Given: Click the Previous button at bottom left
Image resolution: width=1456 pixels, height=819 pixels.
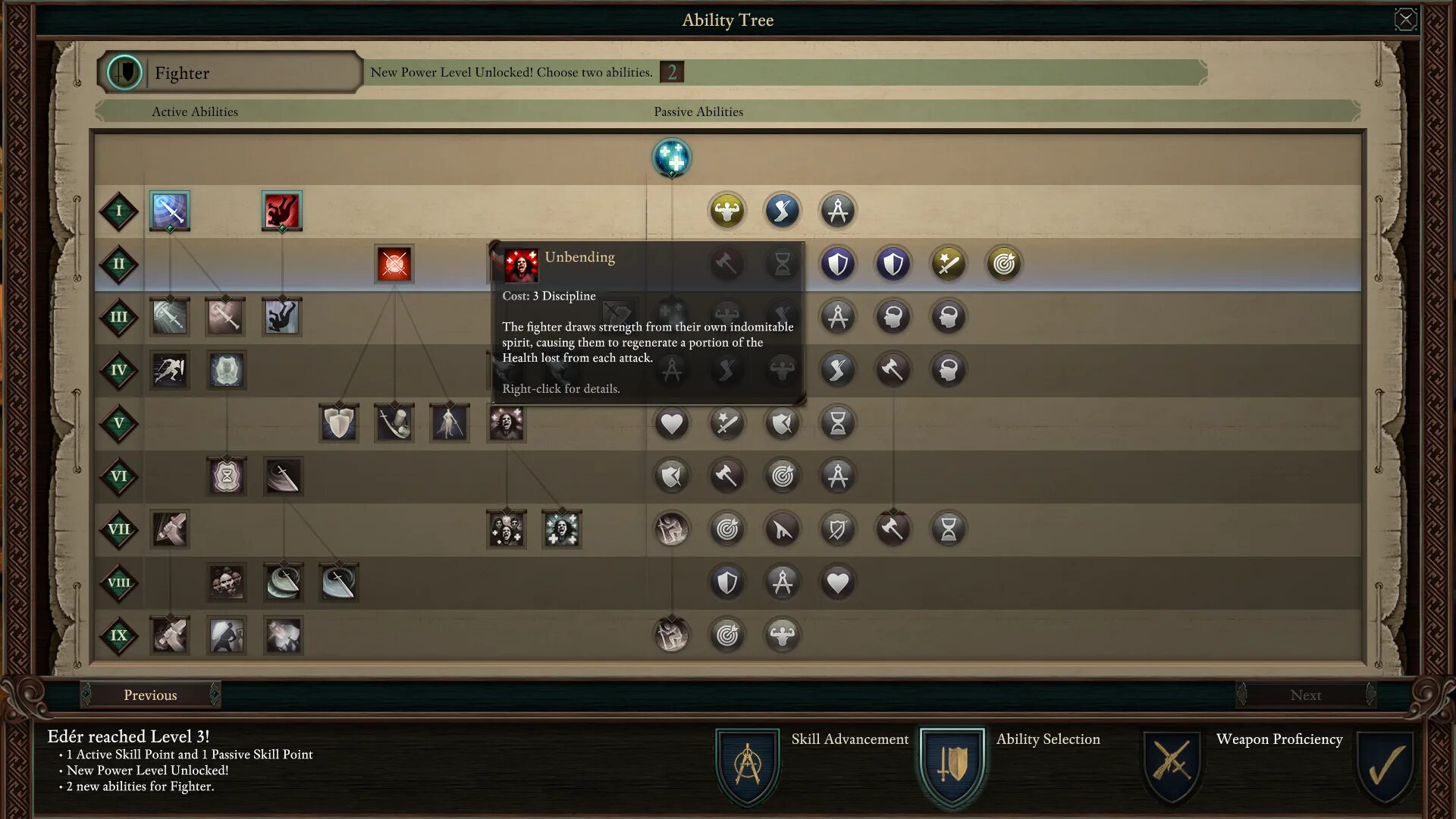Looking at the screenshot, I should click(x=150, y=694).
